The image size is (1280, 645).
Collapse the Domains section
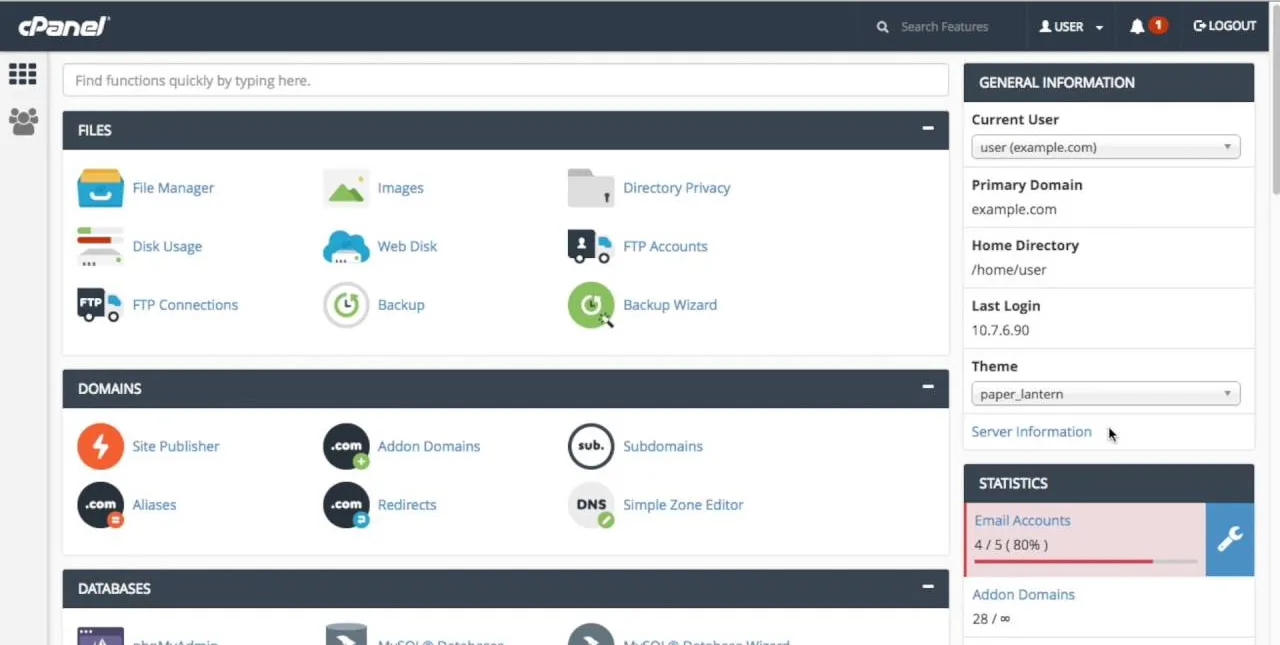(928, 387)
